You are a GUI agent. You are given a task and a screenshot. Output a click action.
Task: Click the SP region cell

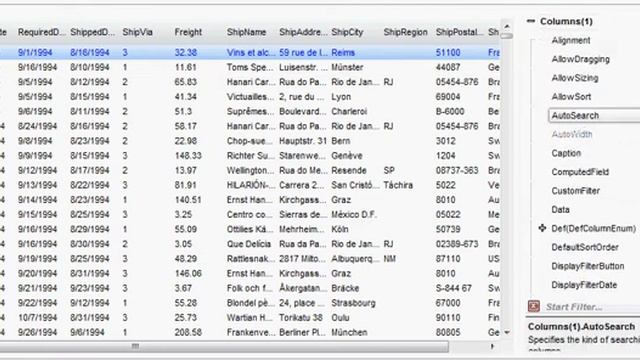(389, 170)
